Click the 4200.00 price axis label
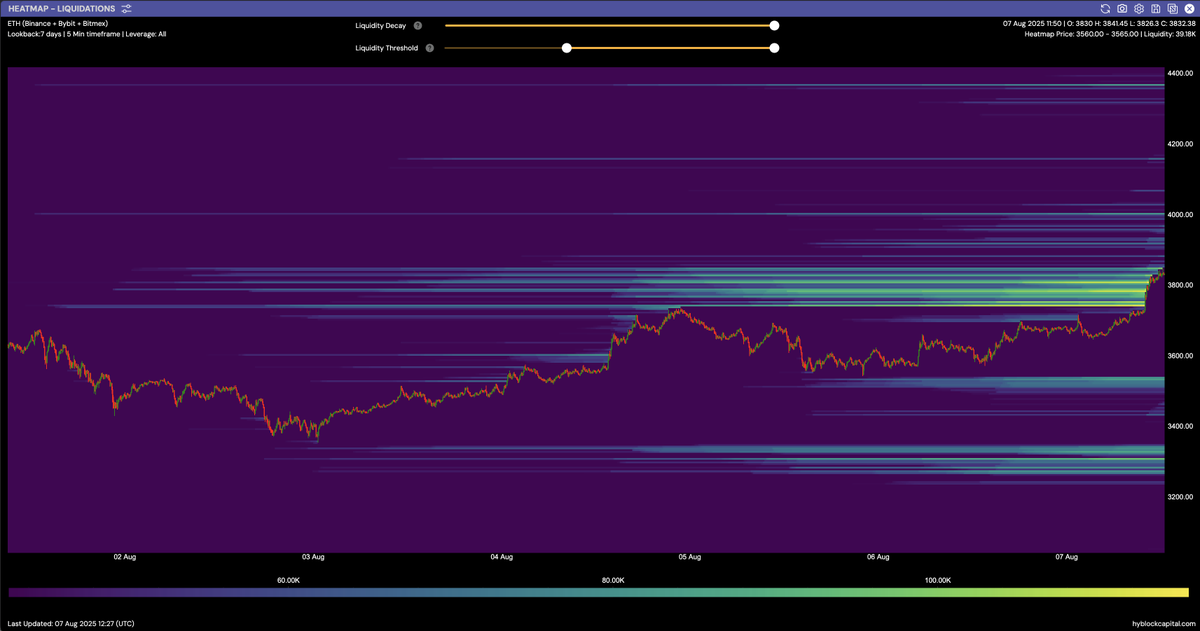The width and height of the screenshot is (1200, 631). 1180,144
